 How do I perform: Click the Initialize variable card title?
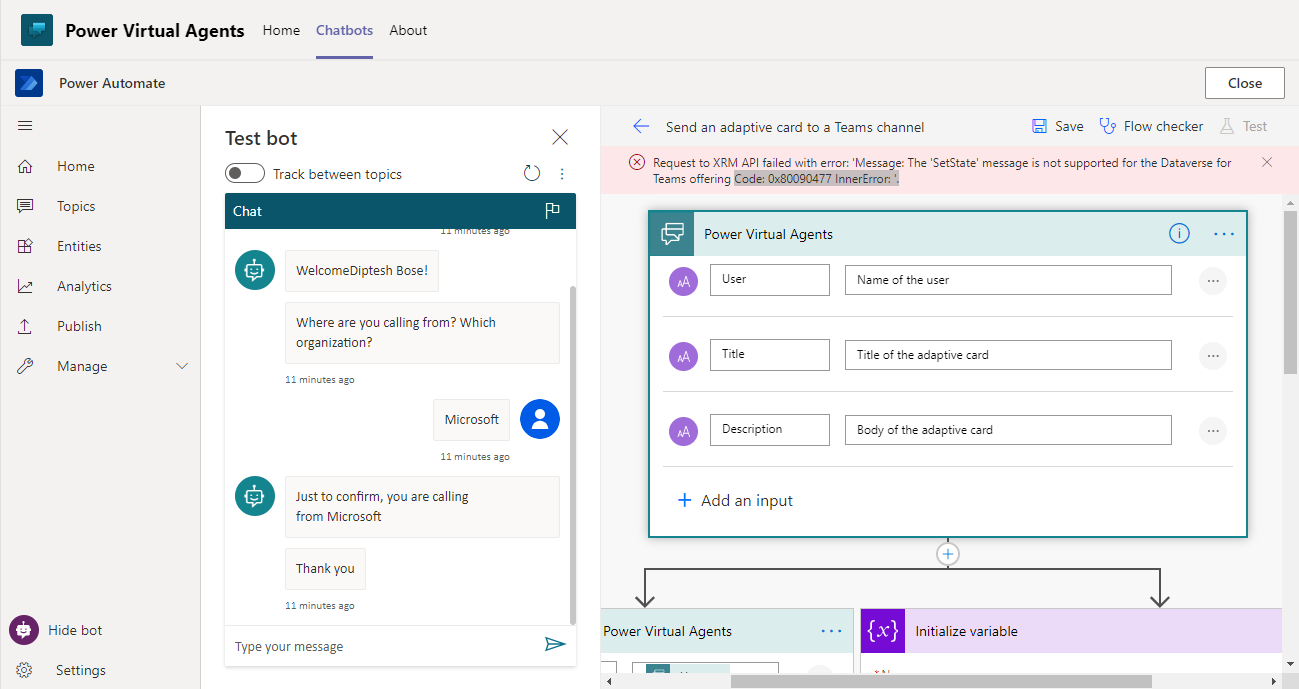coord(966,631)
